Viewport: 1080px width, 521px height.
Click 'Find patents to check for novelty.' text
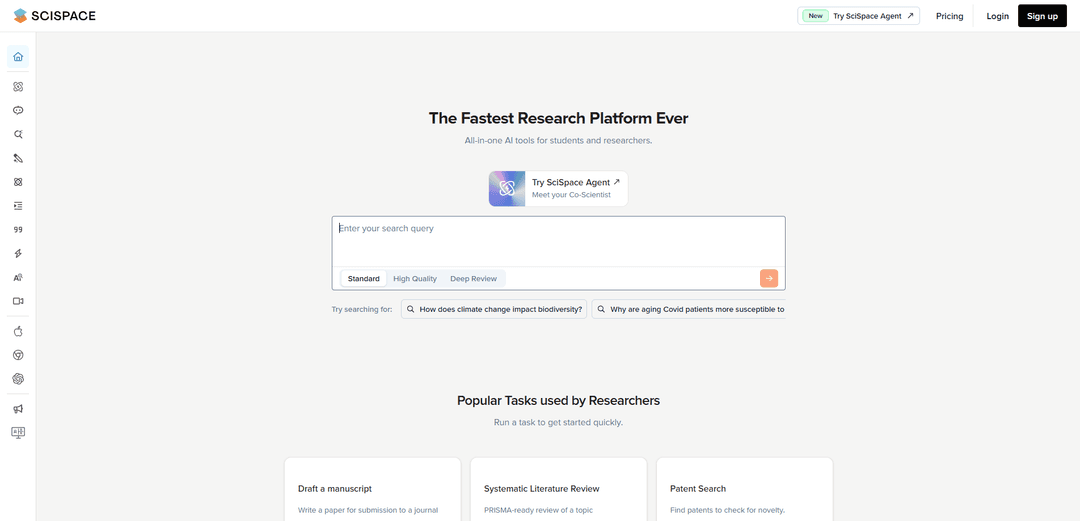727,511
